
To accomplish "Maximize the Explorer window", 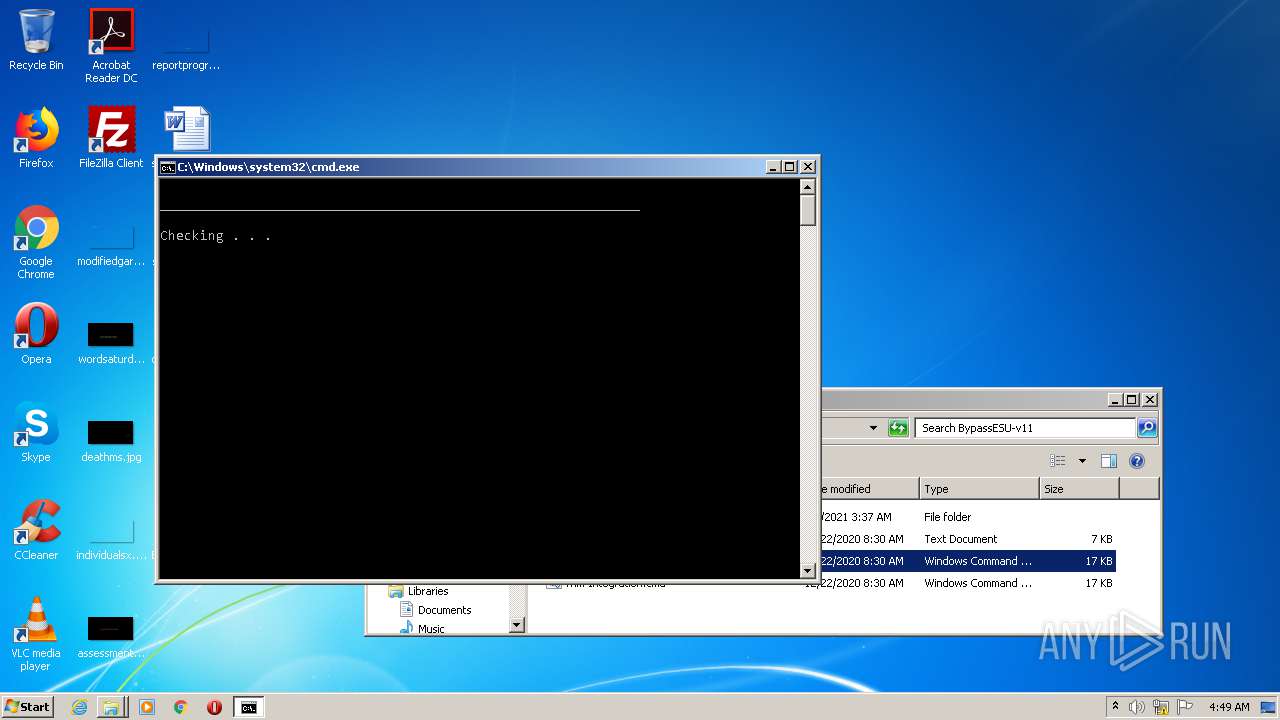I will [x=1131, y=399].
